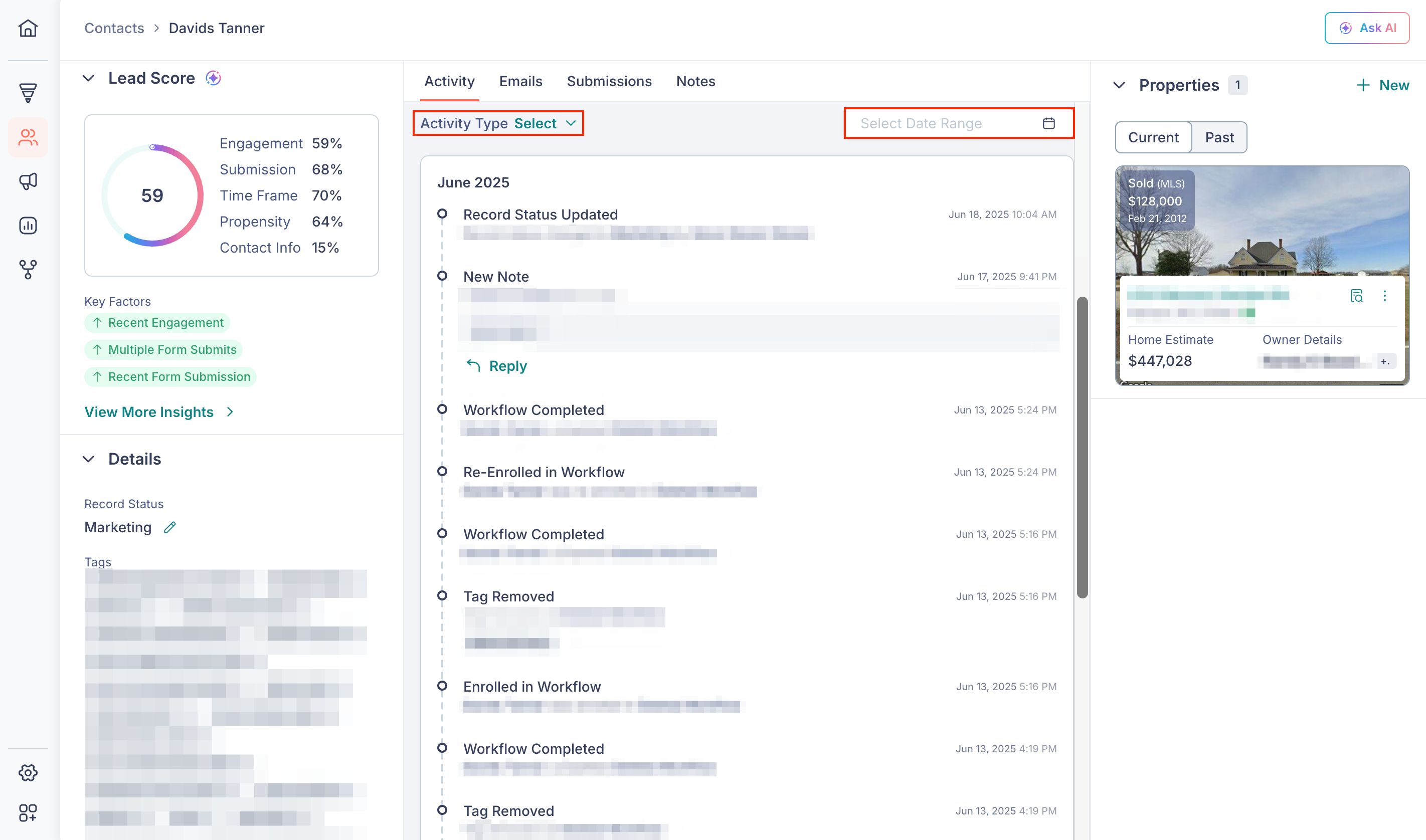Click the Marketing record status value
Image resolution: width=1426 pixels, height=840 pixels.
[118, 528]
